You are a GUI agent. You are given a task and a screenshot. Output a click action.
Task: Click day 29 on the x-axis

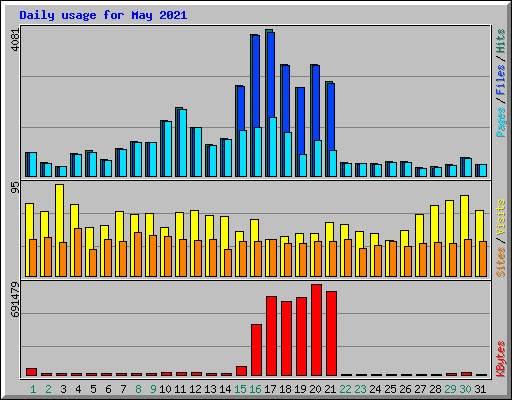450,389
